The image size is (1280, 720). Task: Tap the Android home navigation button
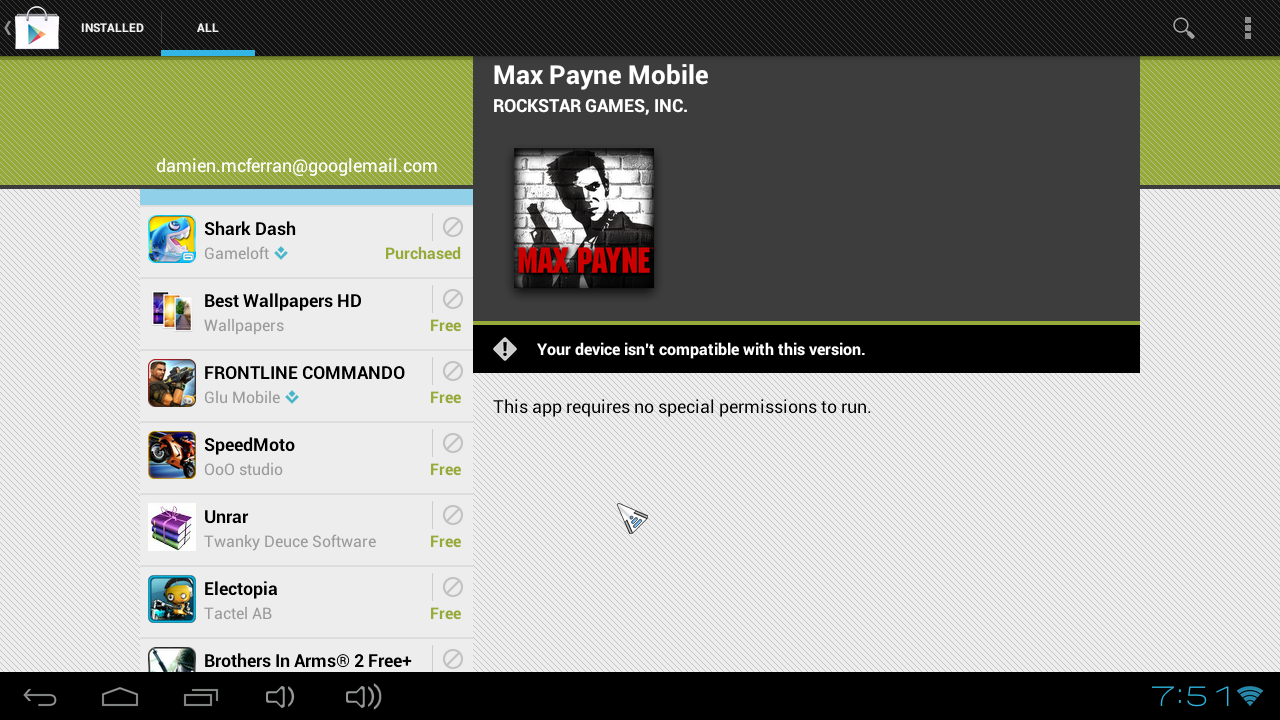click(120, 697)
